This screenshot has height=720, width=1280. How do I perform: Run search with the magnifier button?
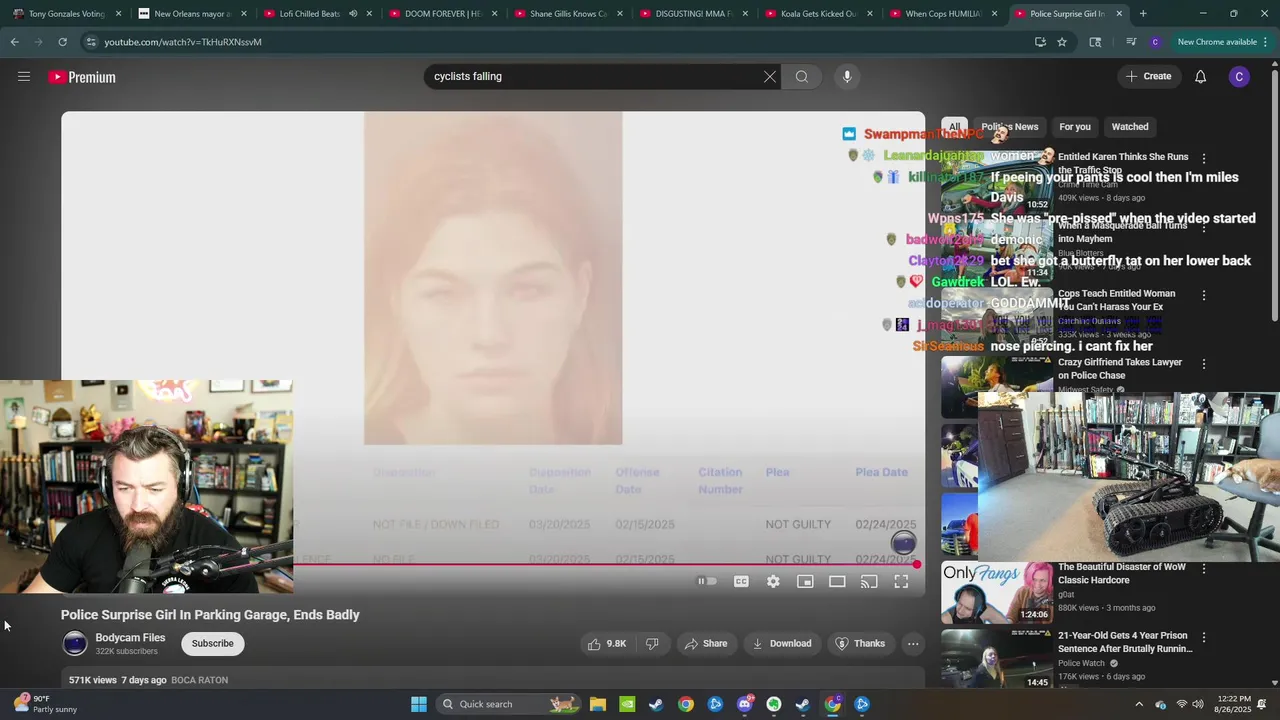[802, 77]
